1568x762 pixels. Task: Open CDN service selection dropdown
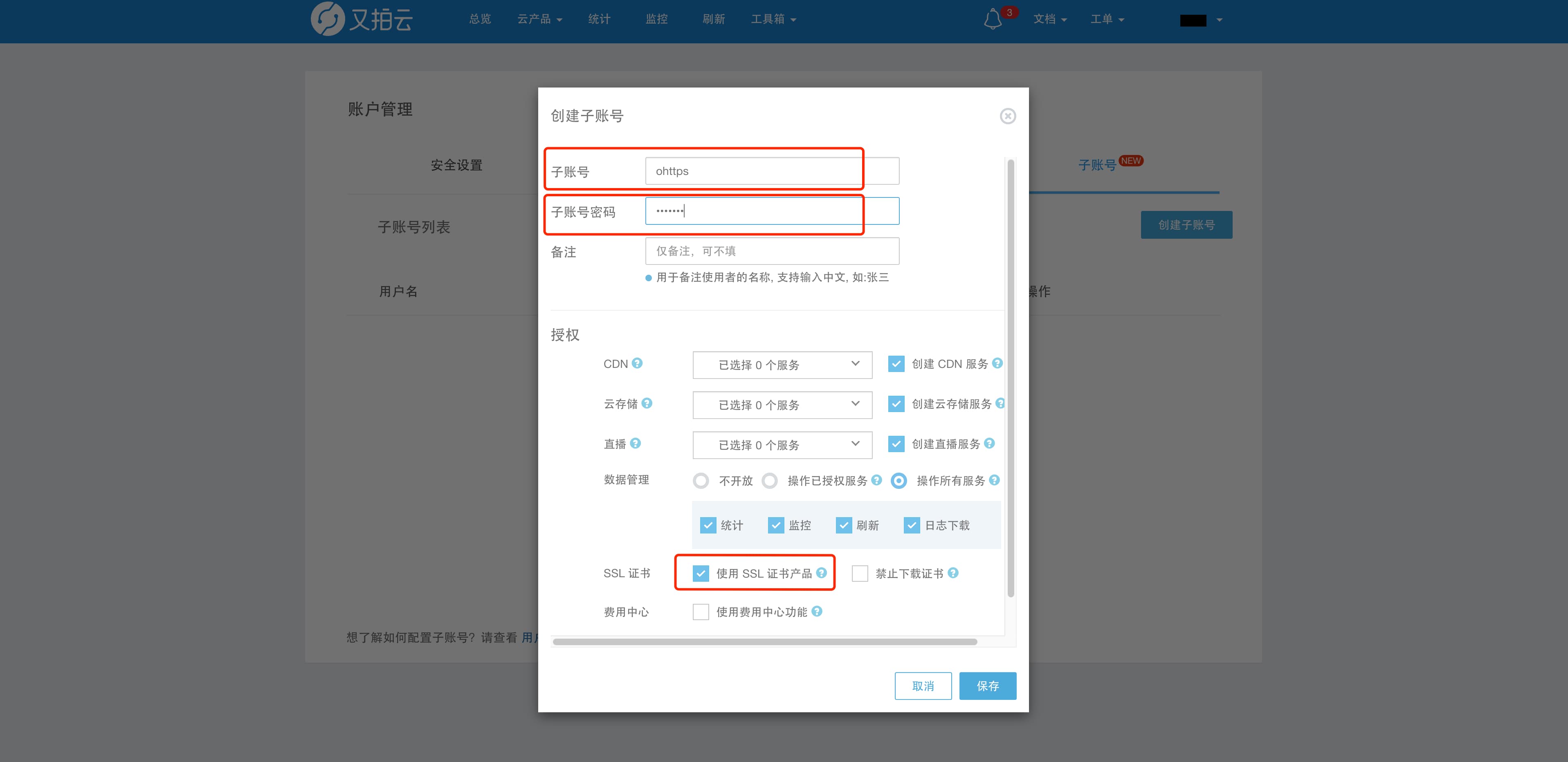782,365
